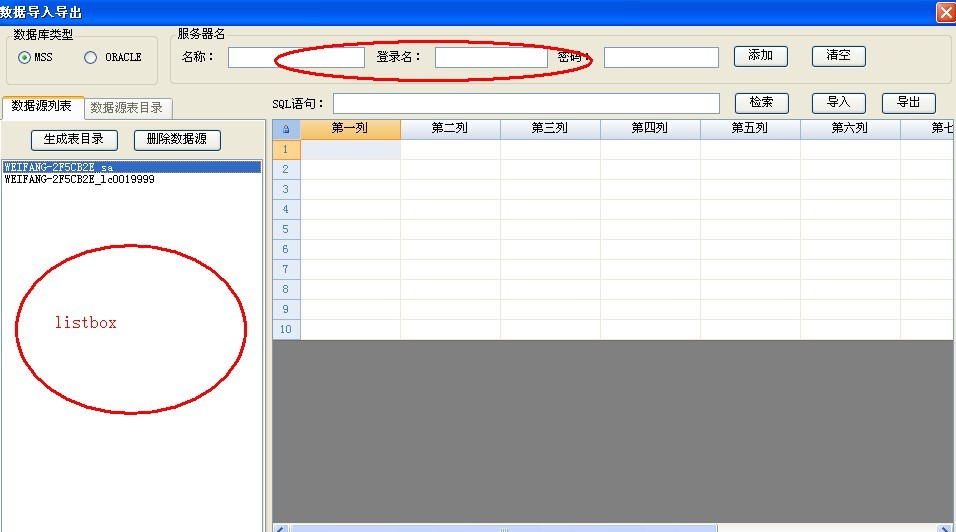The width and height of the screenshot is (956, 532).
Task: Select the WEIFANG-2F5CB2E_sa data source
Action: pyautogui.click(x=132, y=167)
